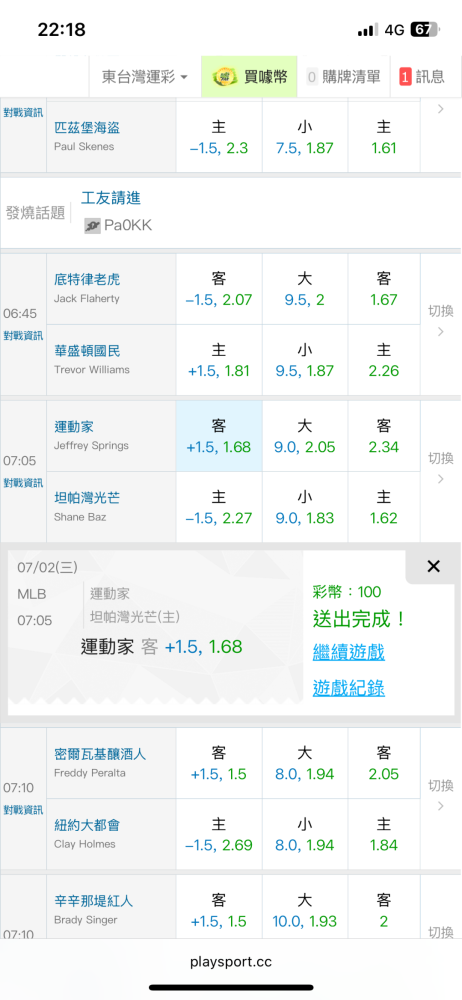Tap 切換 switch for Brewers vs Mets

coord(440,795)
